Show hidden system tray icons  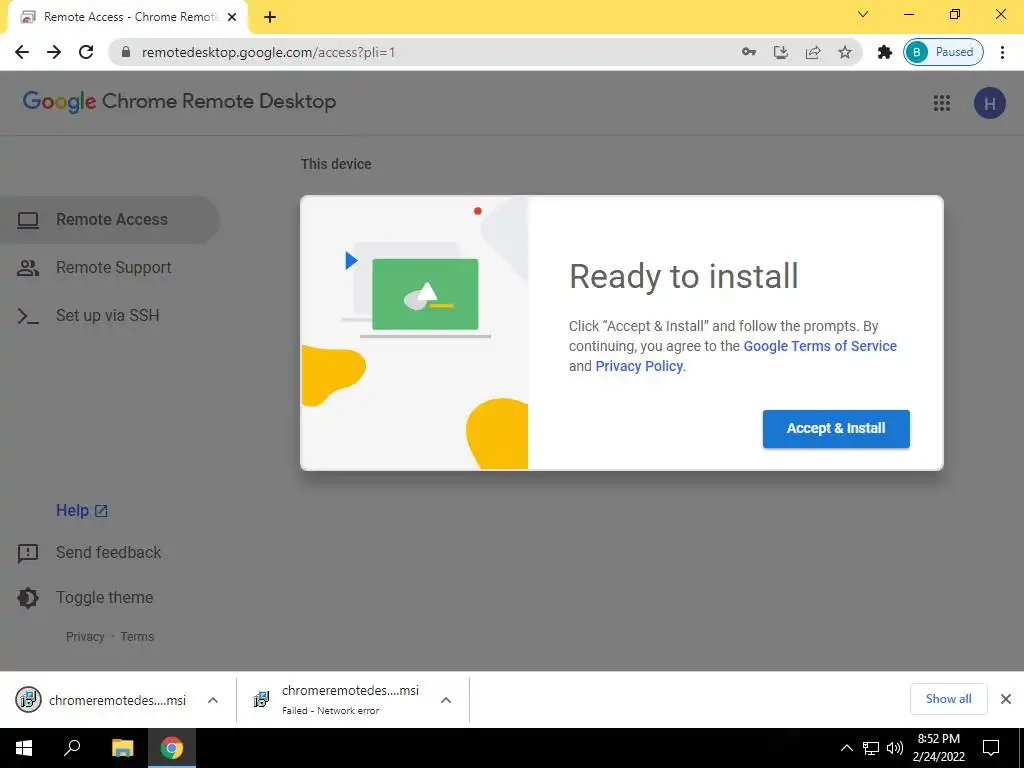pyautogui.click(x=846, y=748)
